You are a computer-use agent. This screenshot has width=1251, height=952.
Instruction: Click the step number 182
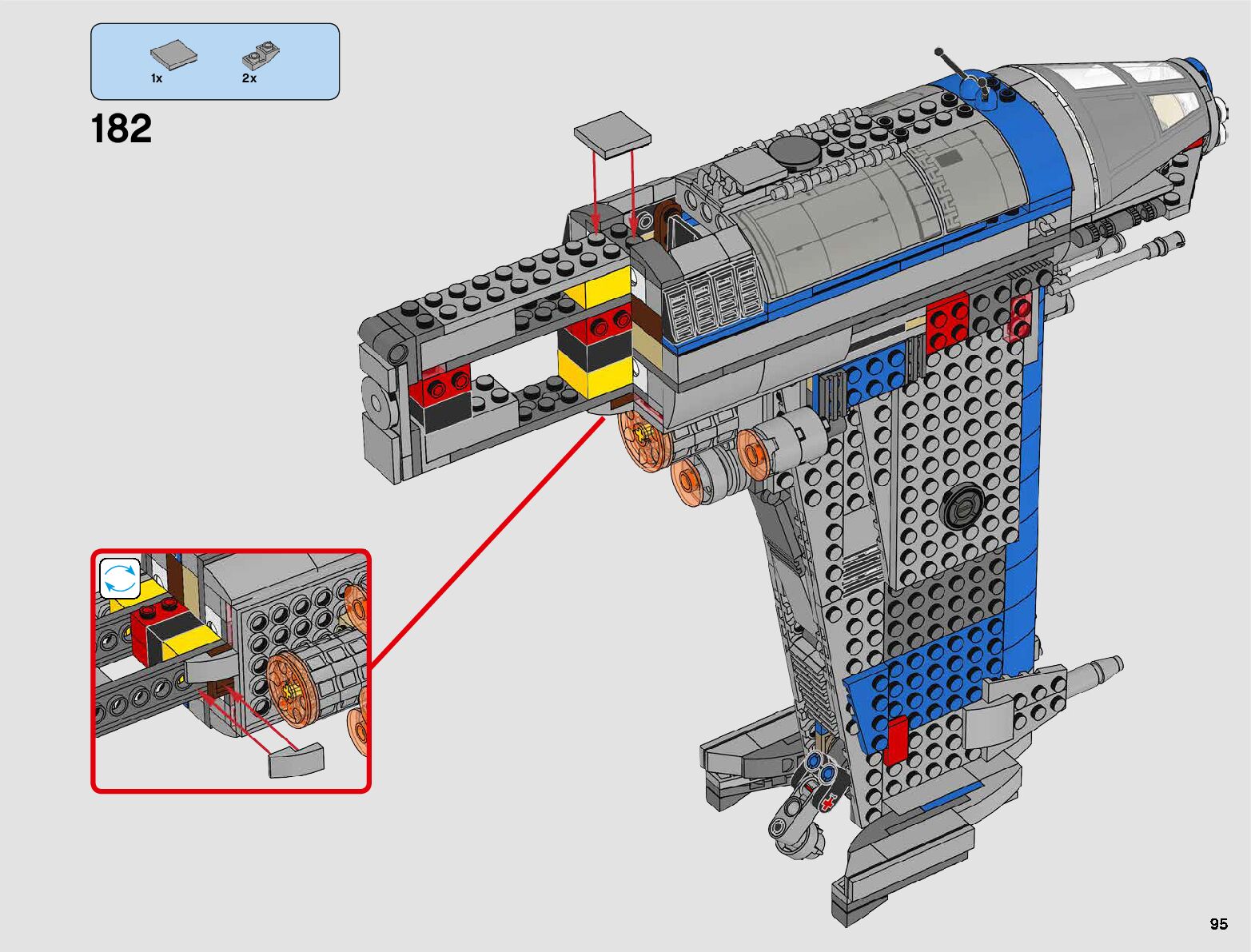(122, 129)
